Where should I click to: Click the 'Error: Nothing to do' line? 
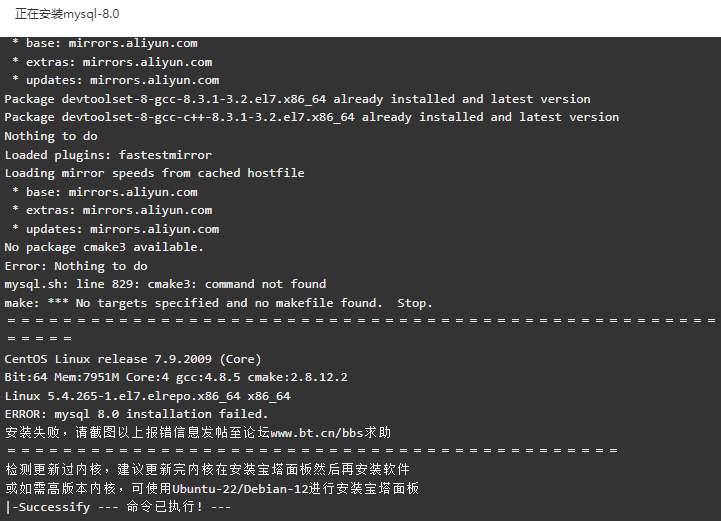click(76, 266)
